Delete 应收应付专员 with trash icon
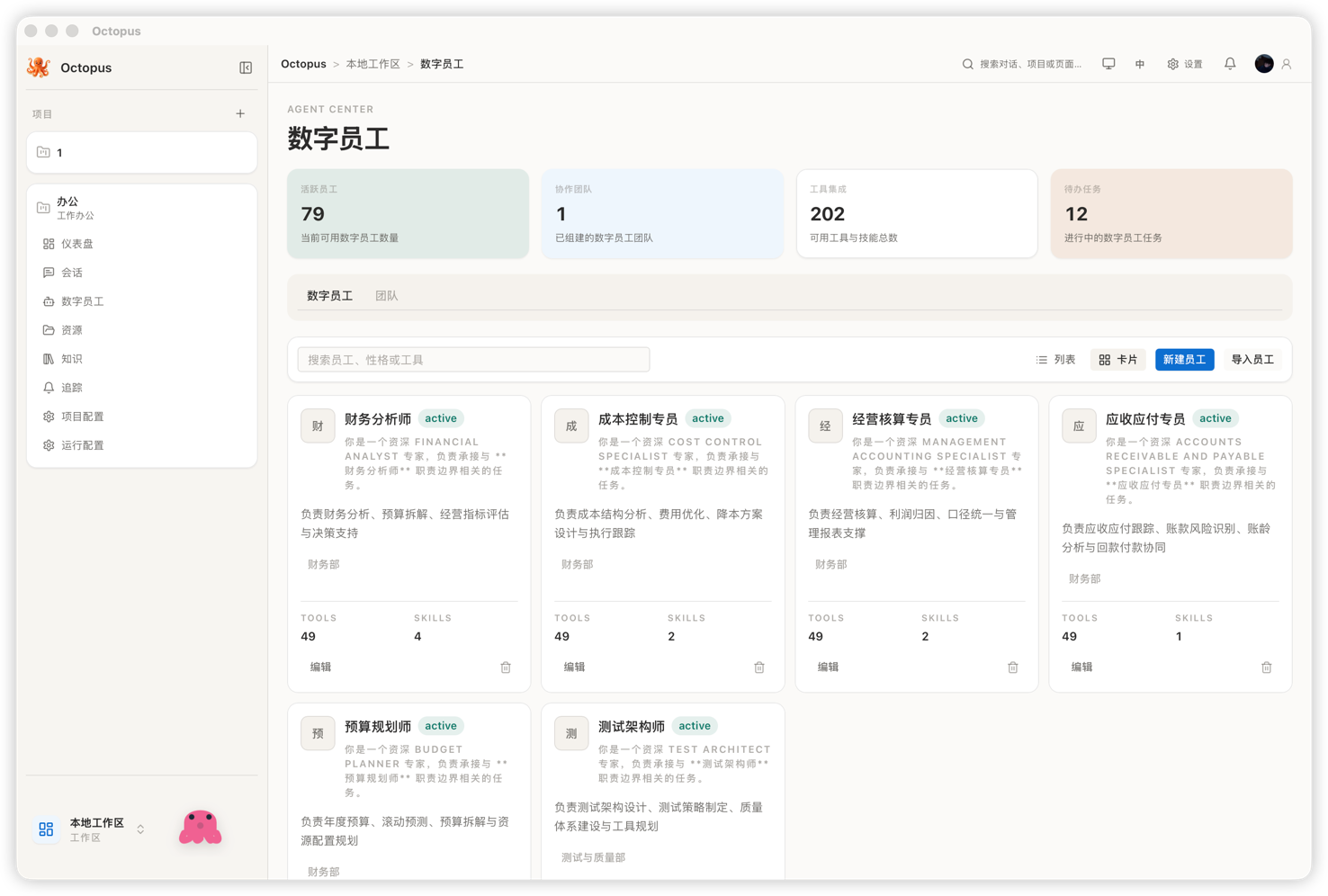Image resolution: width=1328 pixels, height=896 pixels. click(1267, 668)
